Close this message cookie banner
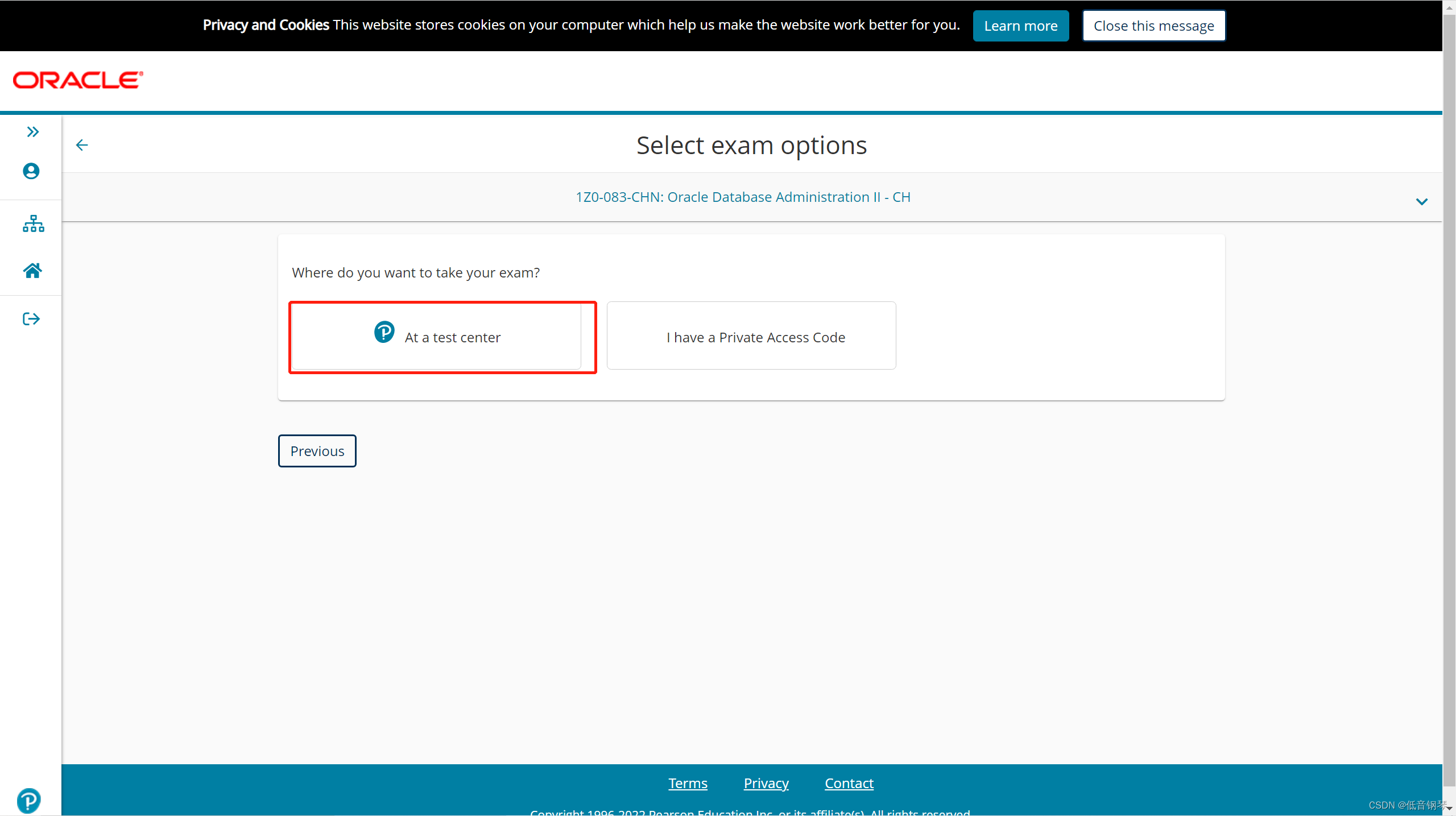Viewport: 1456px width, 816px height. click(1153, 26)
